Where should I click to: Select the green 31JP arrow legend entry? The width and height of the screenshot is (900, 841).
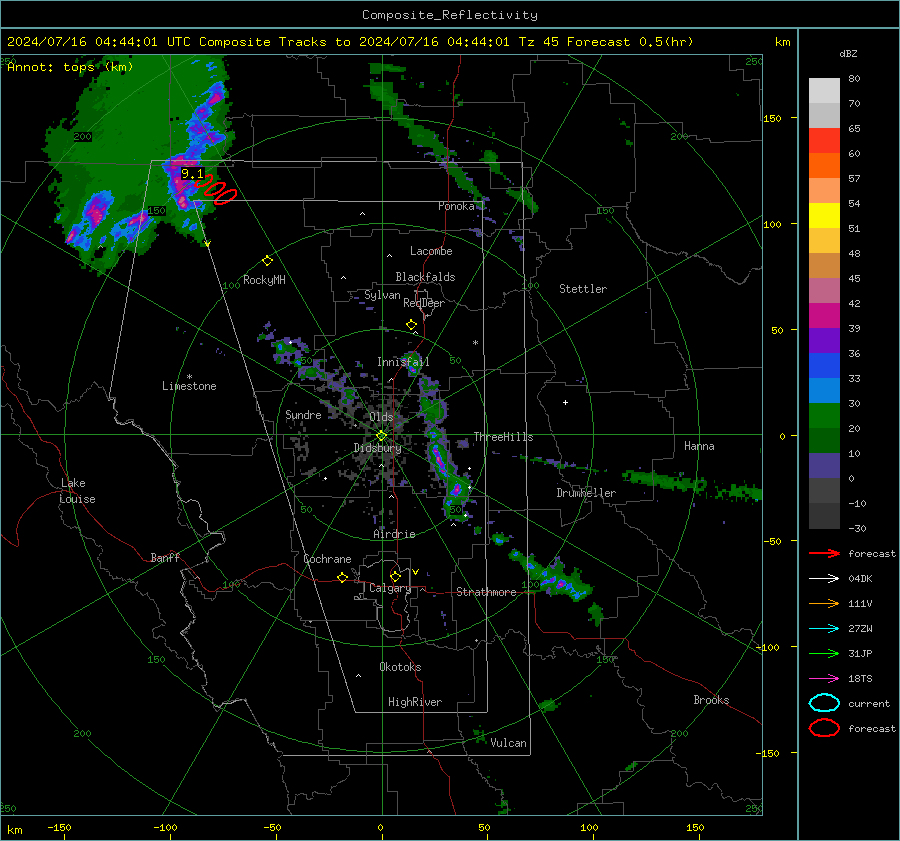tap(824, 653)
